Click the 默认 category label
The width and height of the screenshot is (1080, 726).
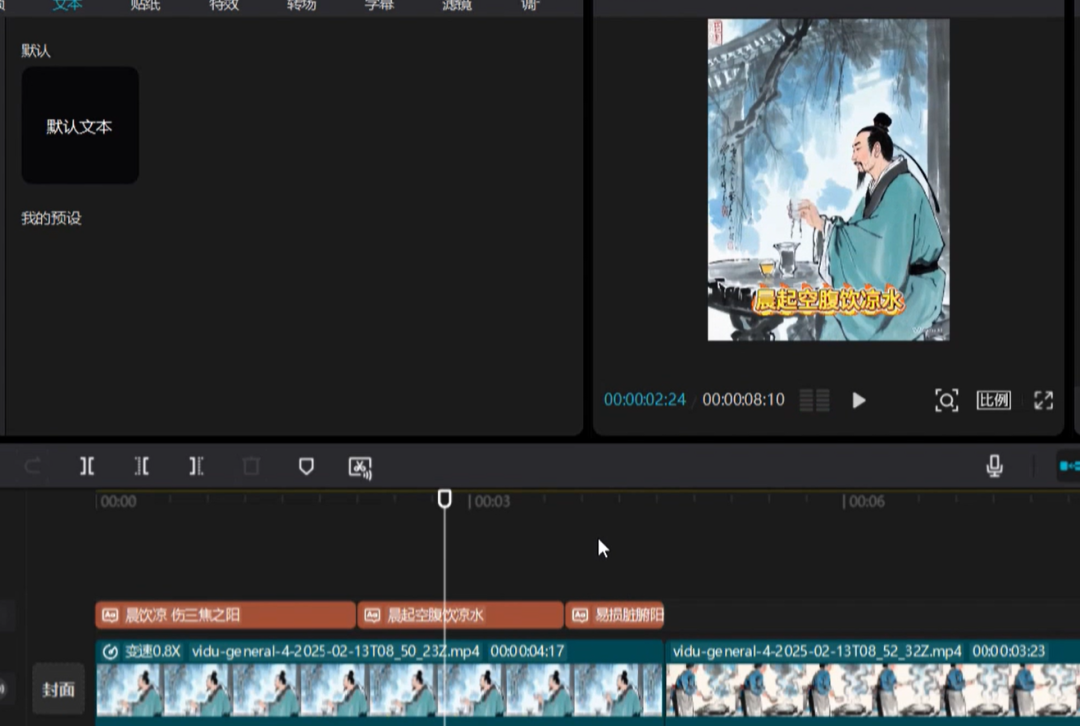coord(36,50)
